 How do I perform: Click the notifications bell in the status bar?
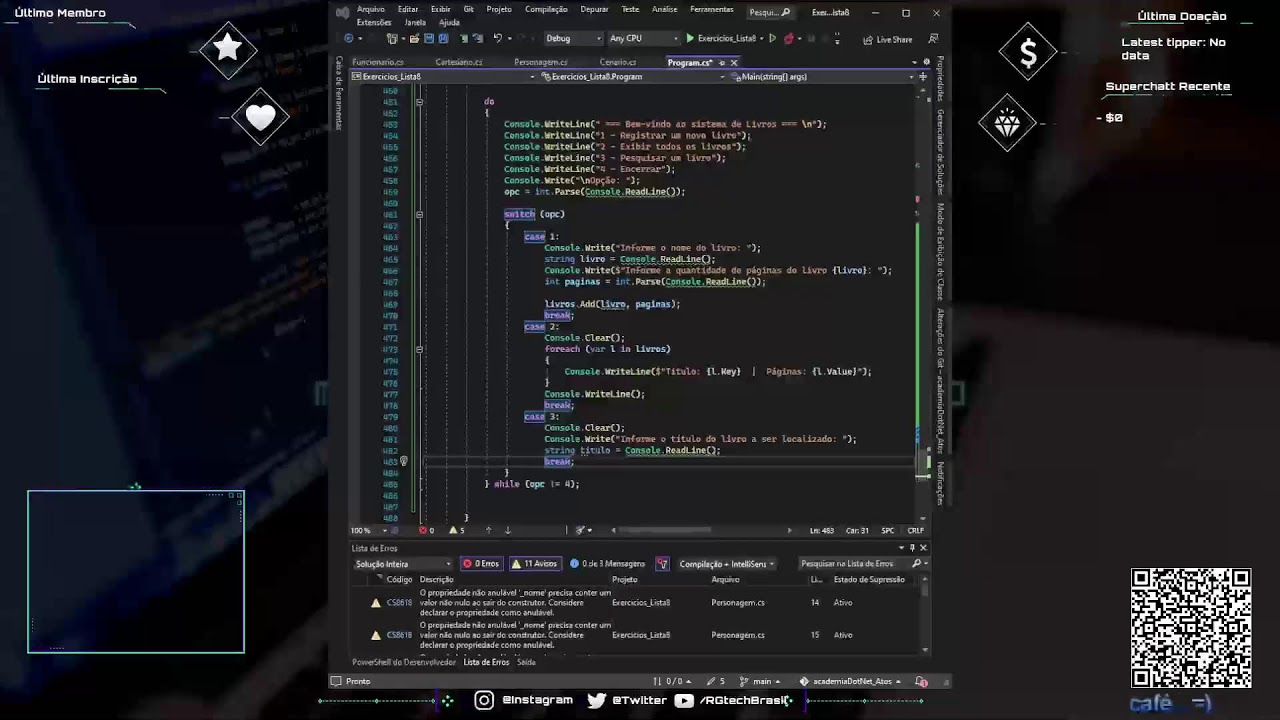(x=921, y=682)
